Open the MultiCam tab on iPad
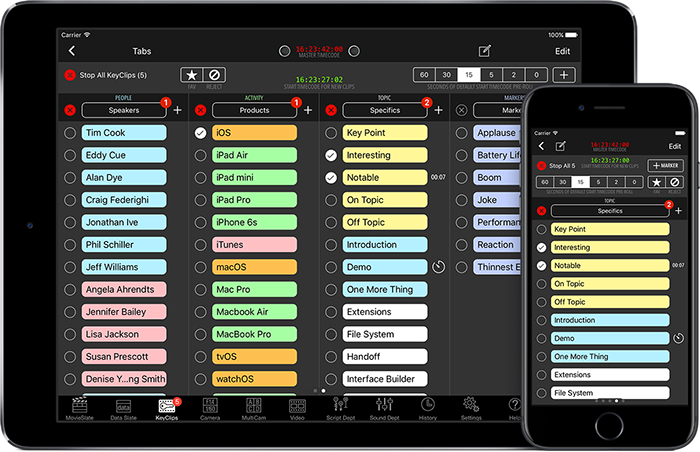Image resolution: width=700 pixels, height=452 pixels. (x=254, y=408)
